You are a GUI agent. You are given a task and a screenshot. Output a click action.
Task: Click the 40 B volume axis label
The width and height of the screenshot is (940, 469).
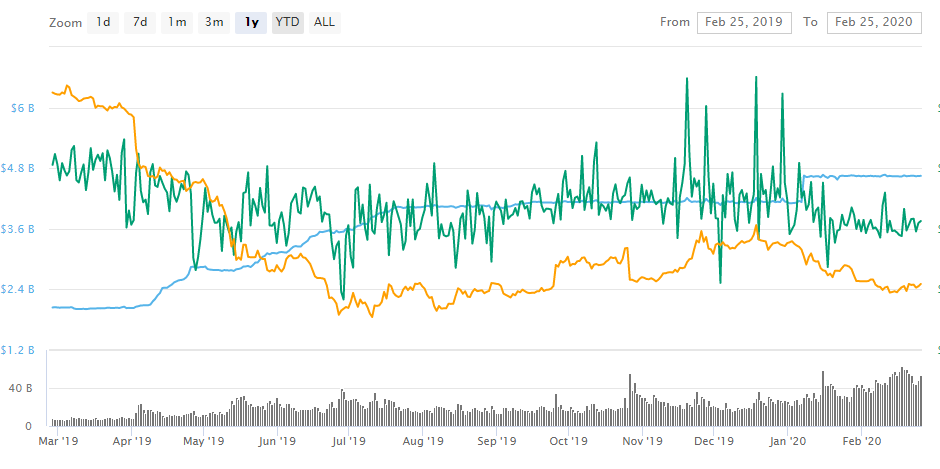22,388
